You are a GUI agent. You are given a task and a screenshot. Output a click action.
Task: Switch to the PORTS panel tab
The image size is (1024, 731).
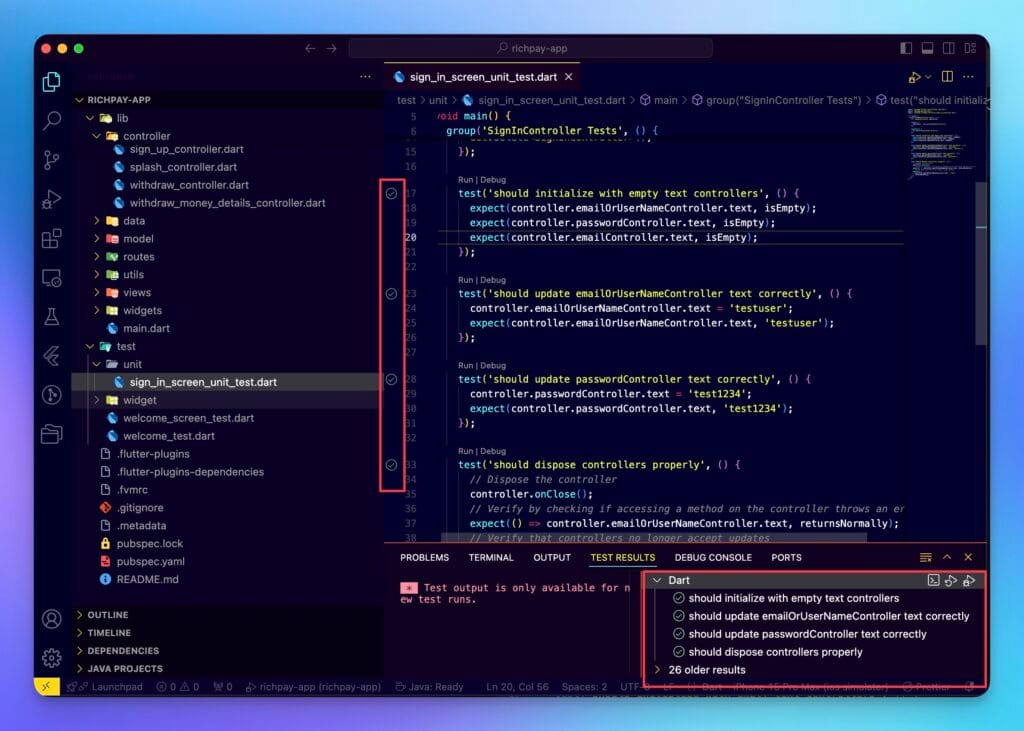pos(786,557)
